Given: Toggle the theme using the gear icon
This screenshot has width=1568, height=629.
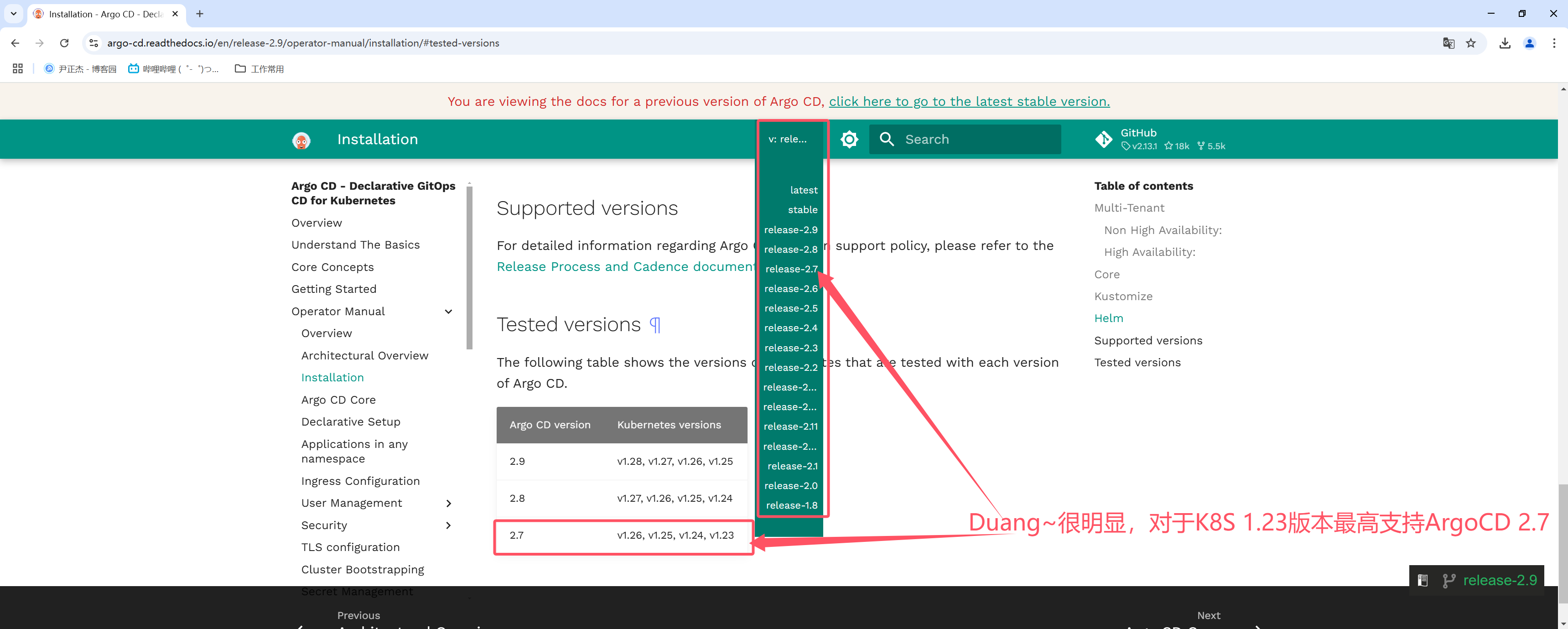Looking at the screenshot, I should (848, 139).
